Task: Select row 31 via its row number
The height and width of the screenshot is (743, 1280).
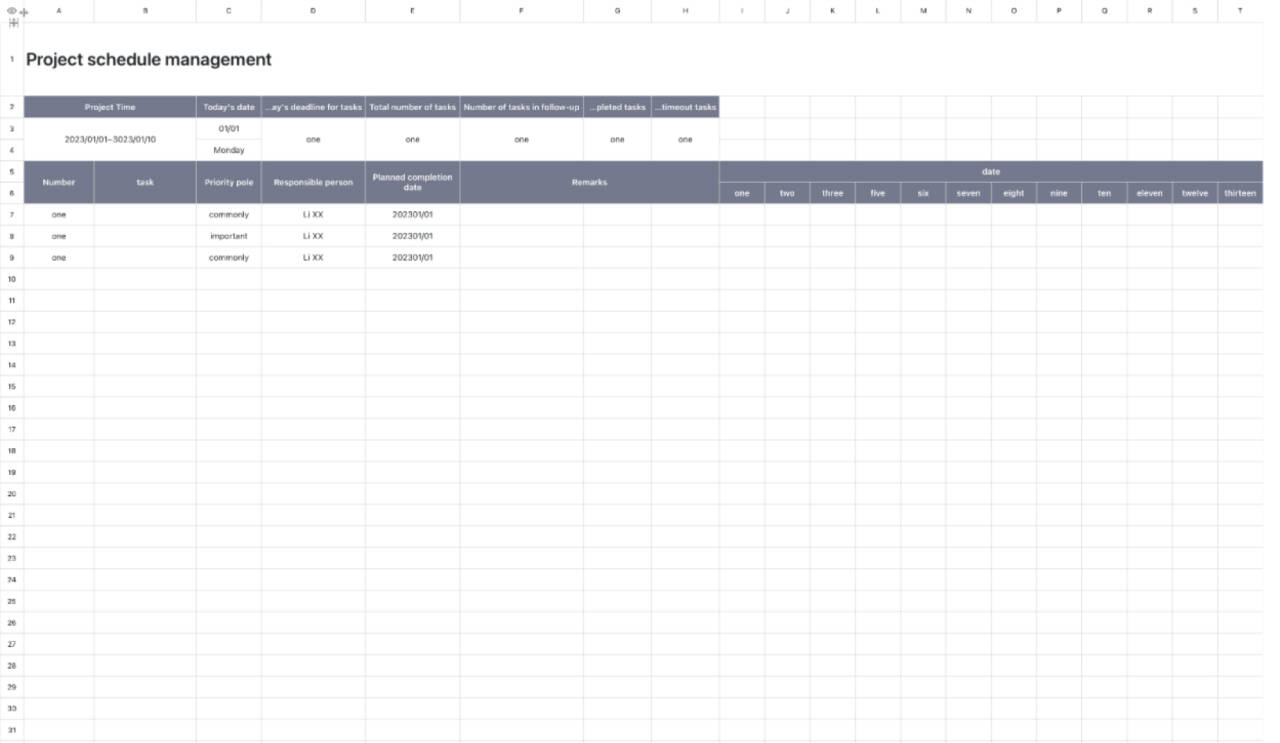Action: [x=12, y=730]
